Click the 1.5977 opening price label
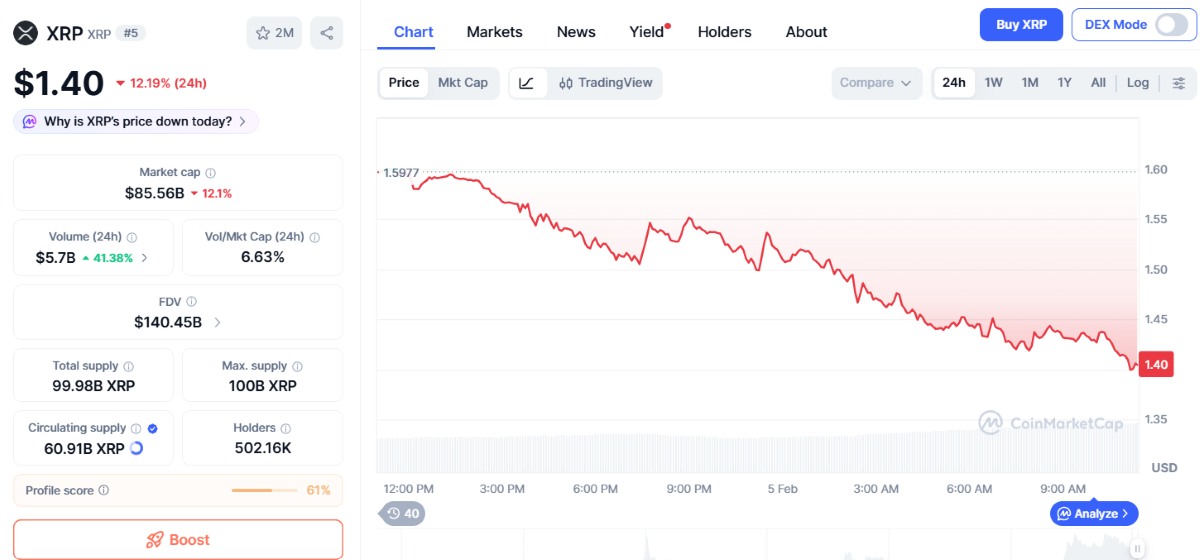The height and width of the screenshot is (560, 1200). [x=401, y=172]
